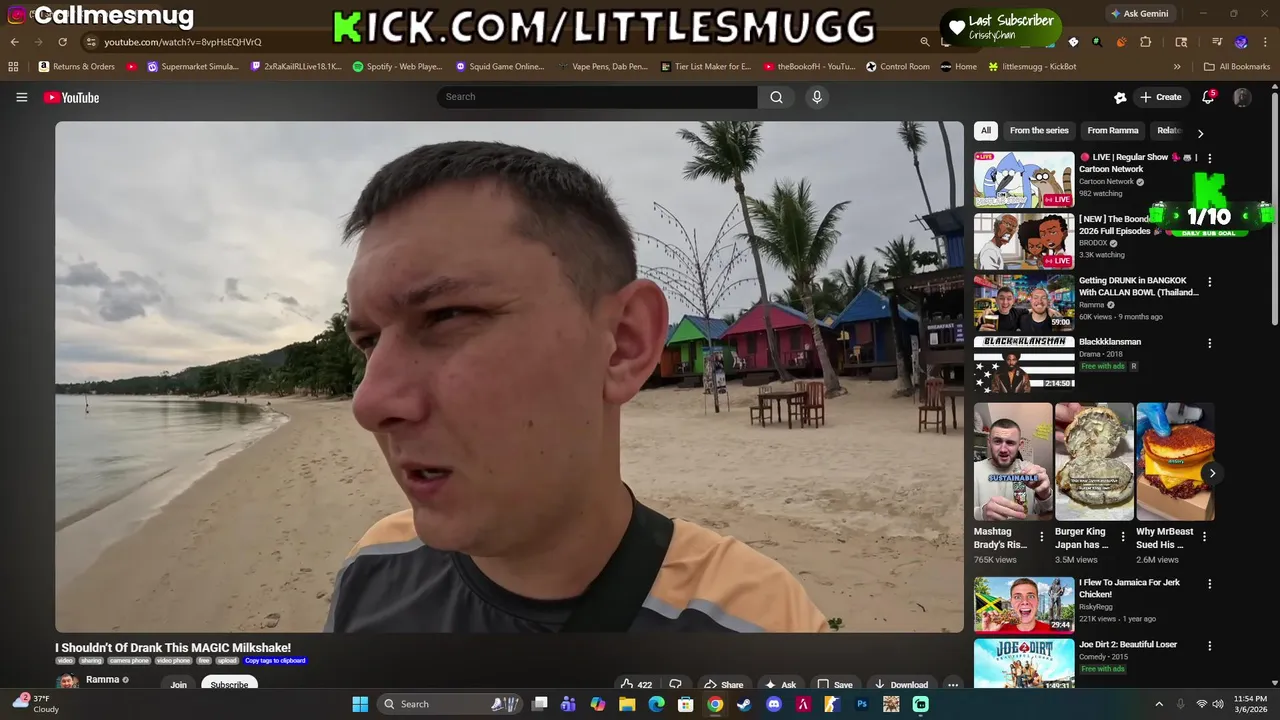Image resolution: width=1280 pixels, height=720 pixels.
Task: Click Copy tags to clipboard
Action: 275,660
